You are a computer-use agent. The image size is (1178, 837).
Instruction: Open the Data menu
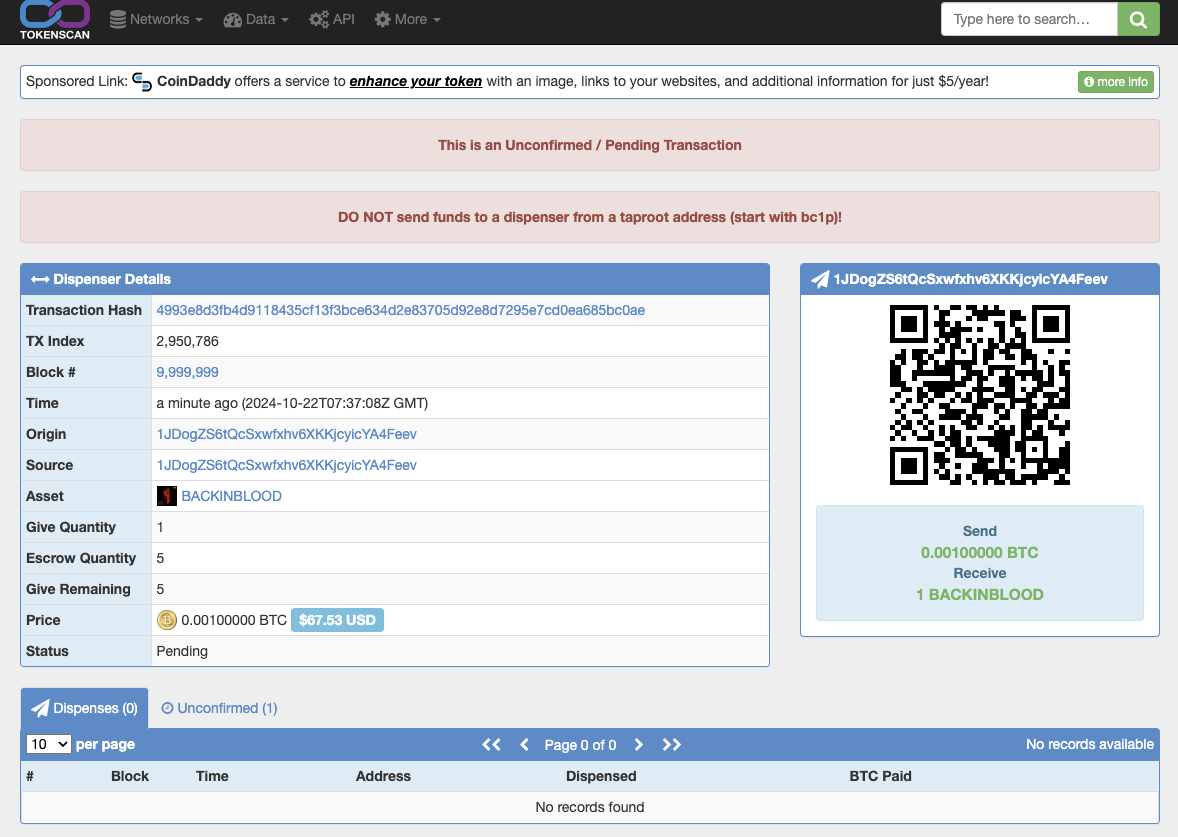coord(256,20)
